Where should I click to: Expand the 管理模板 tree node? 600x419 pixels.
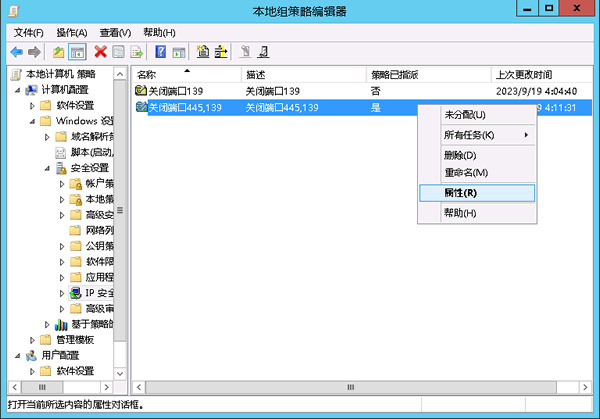[x=33, y=340]
